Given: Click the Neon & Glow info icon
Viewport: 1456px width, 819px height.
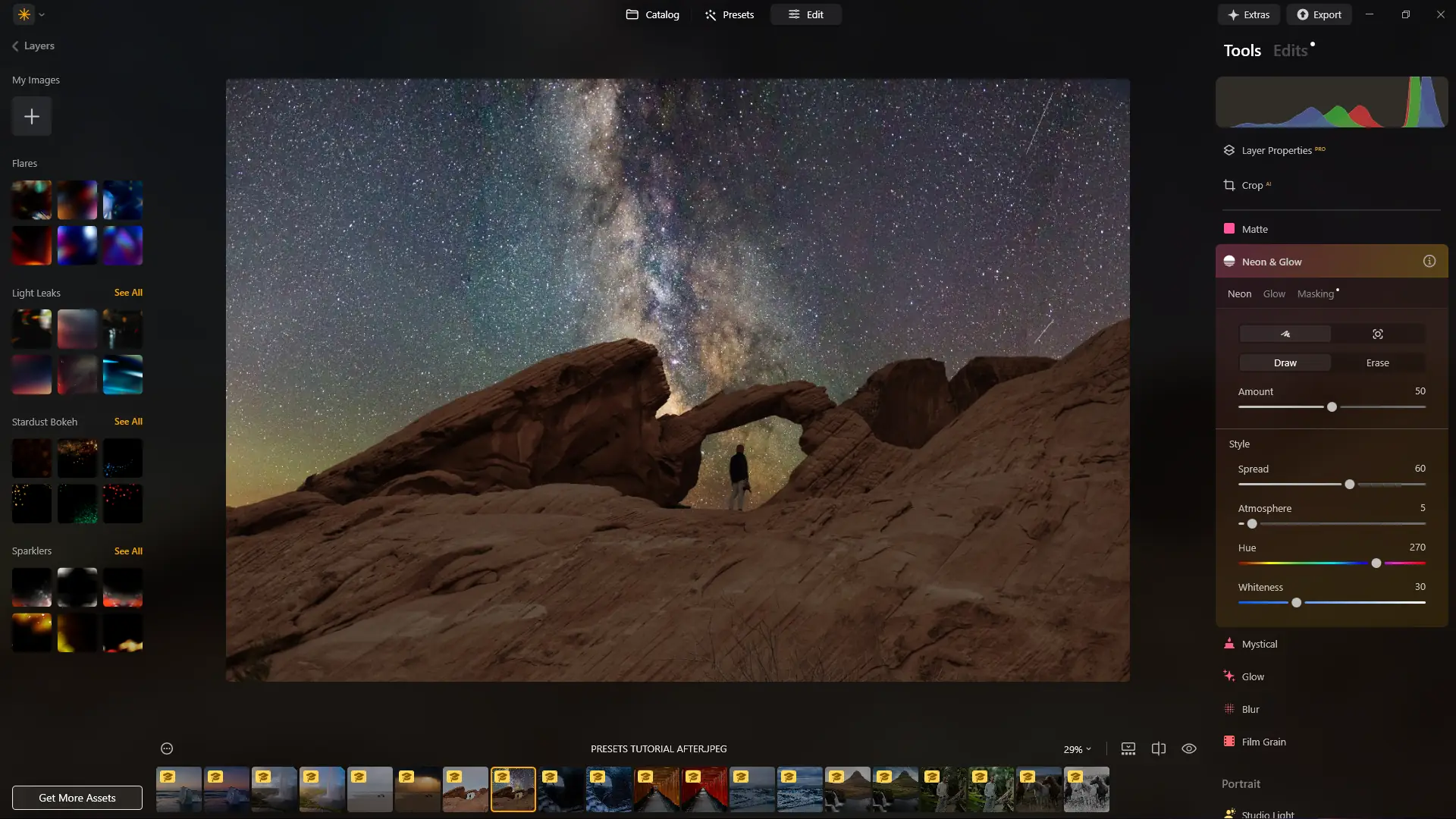Looking at the screenshot, I should click(1429, 262).
